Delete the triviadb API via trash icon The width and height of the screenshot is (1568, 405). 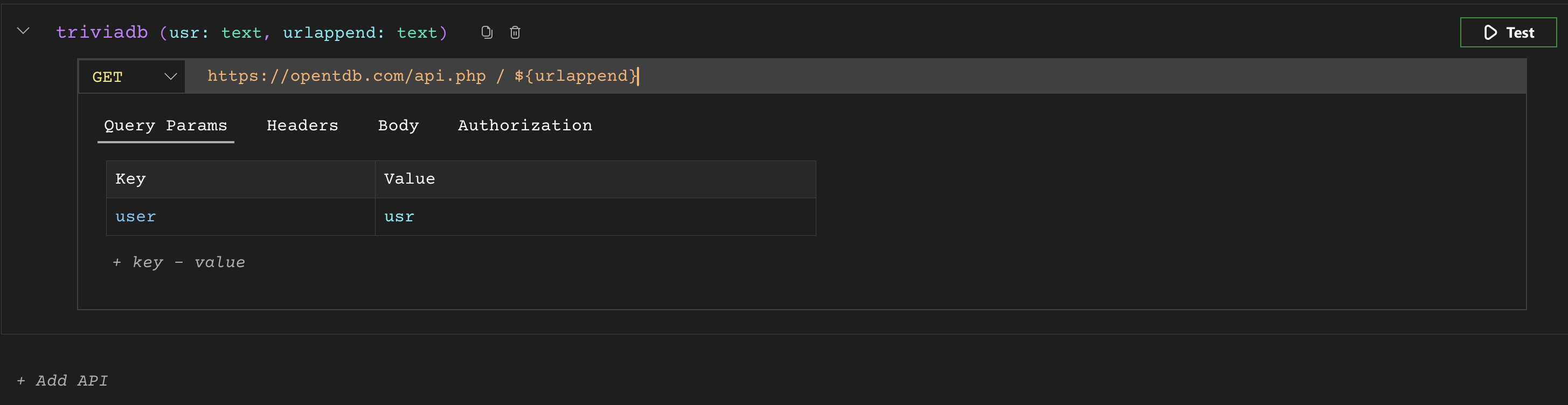515,32
